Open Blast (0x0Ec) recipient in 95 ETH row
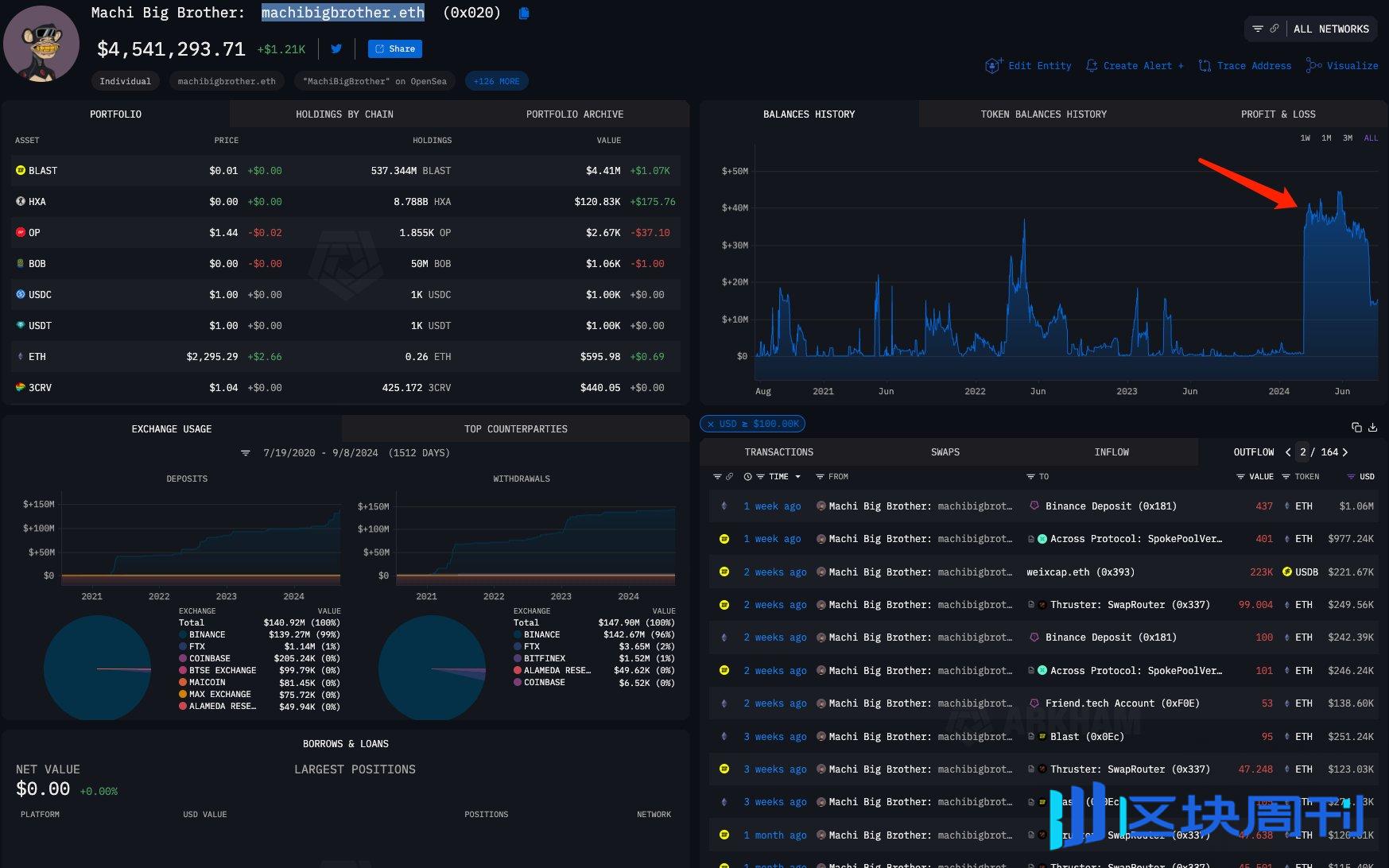Screen dimensions: 1389x868 (1087, 737)
